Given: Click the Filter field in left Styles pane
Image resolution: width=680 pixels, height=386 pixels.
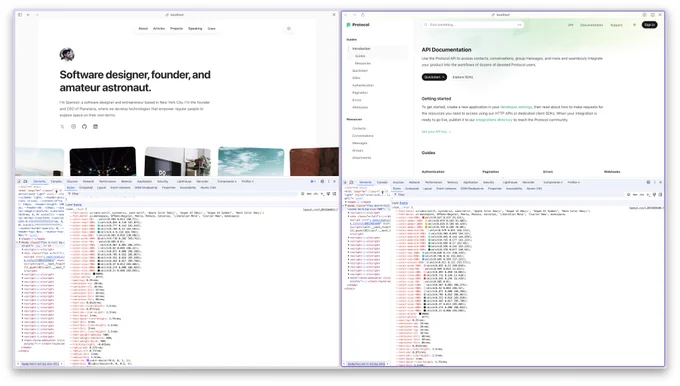Looking at the screenshot, I should coord(182,194).
